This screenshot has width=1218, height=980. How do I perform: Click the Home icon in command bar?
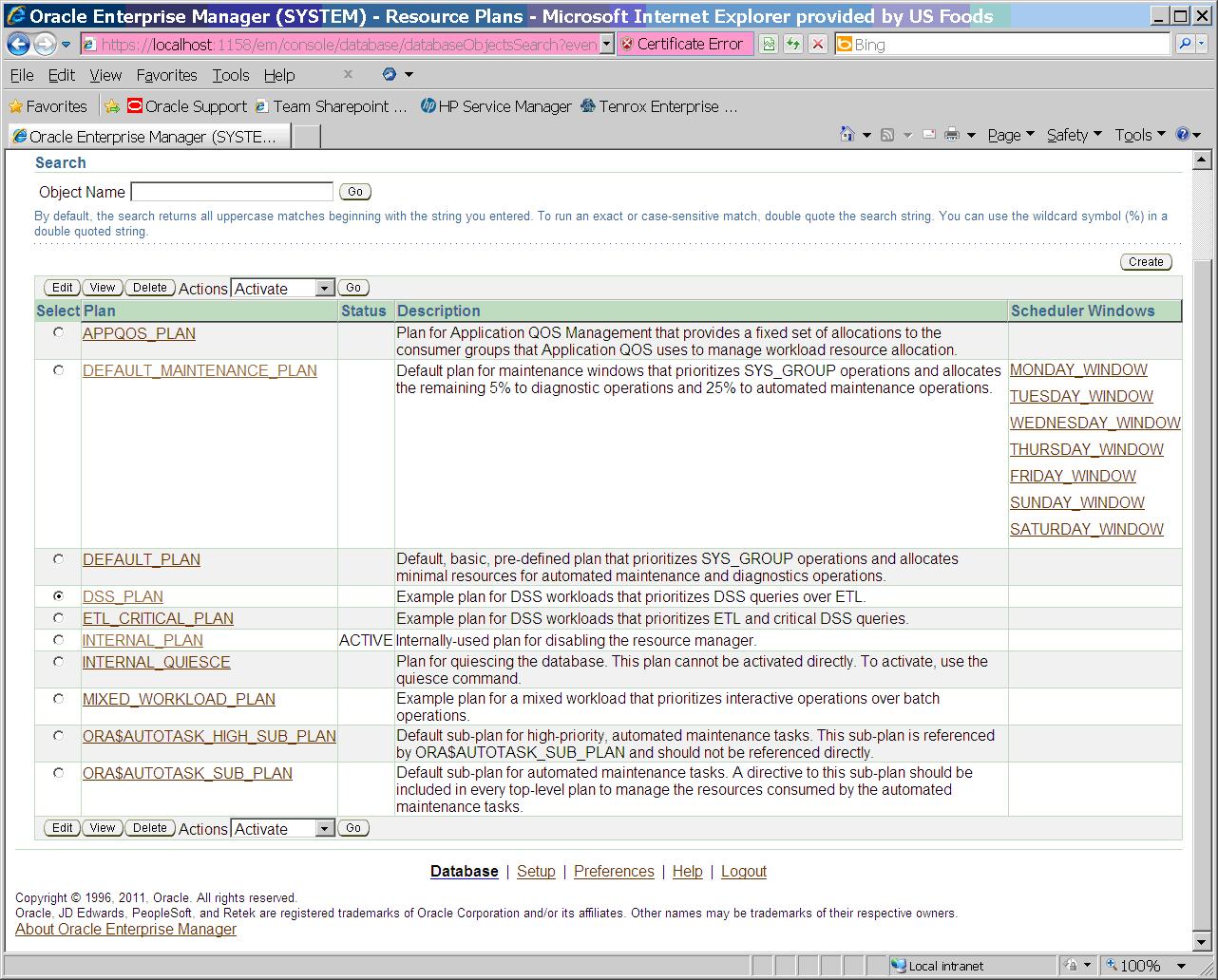(x=847, y=135)
